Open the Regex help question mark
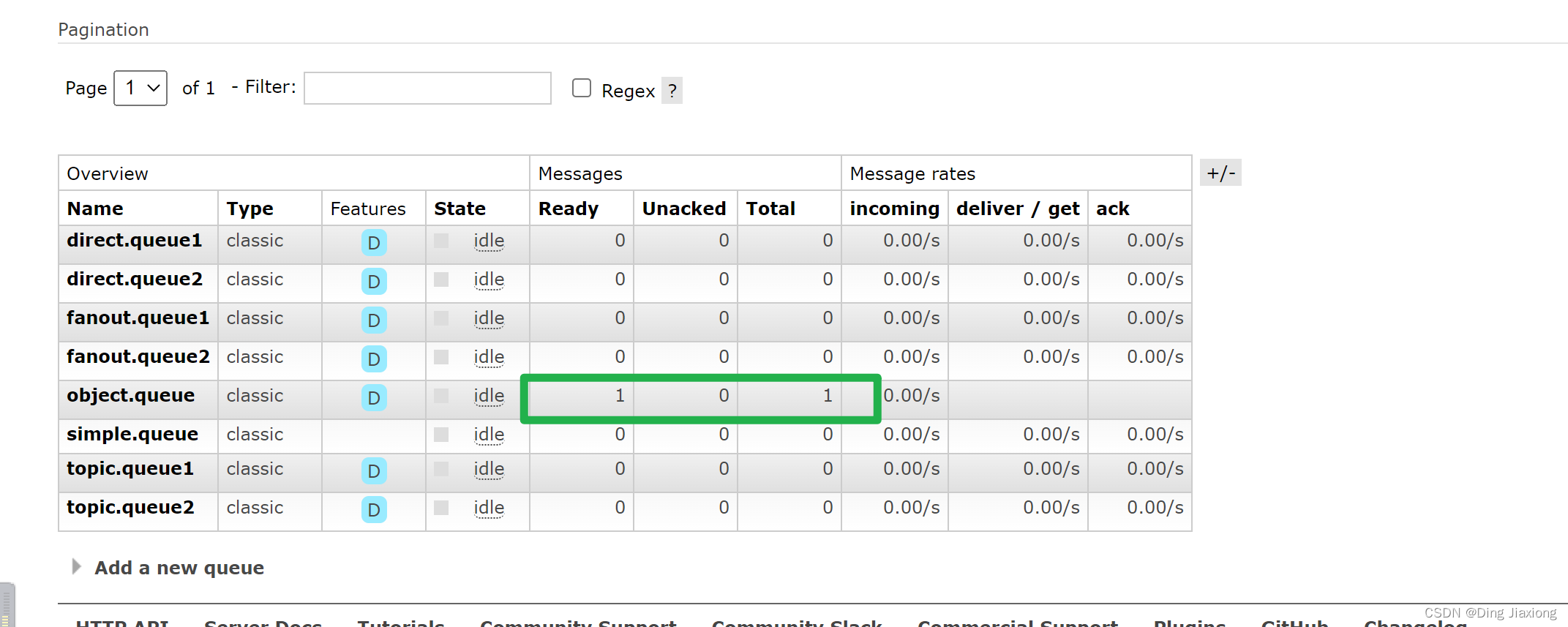This screenshot has height=627, width=1568. point(672,91)
